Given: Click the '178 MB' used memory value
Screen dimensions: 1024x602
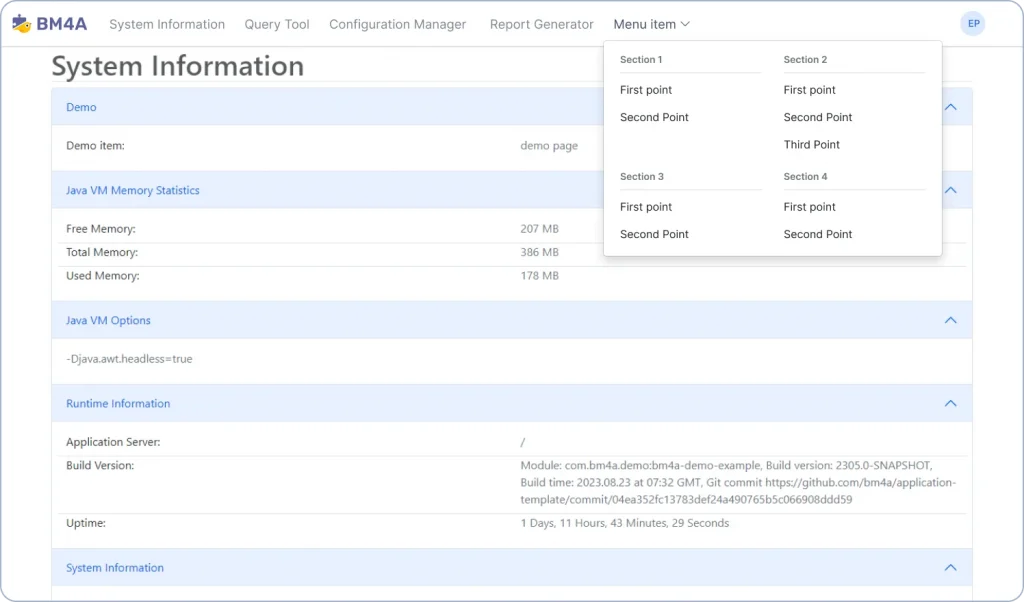Looking at the screenshot, I should point(539,276).
